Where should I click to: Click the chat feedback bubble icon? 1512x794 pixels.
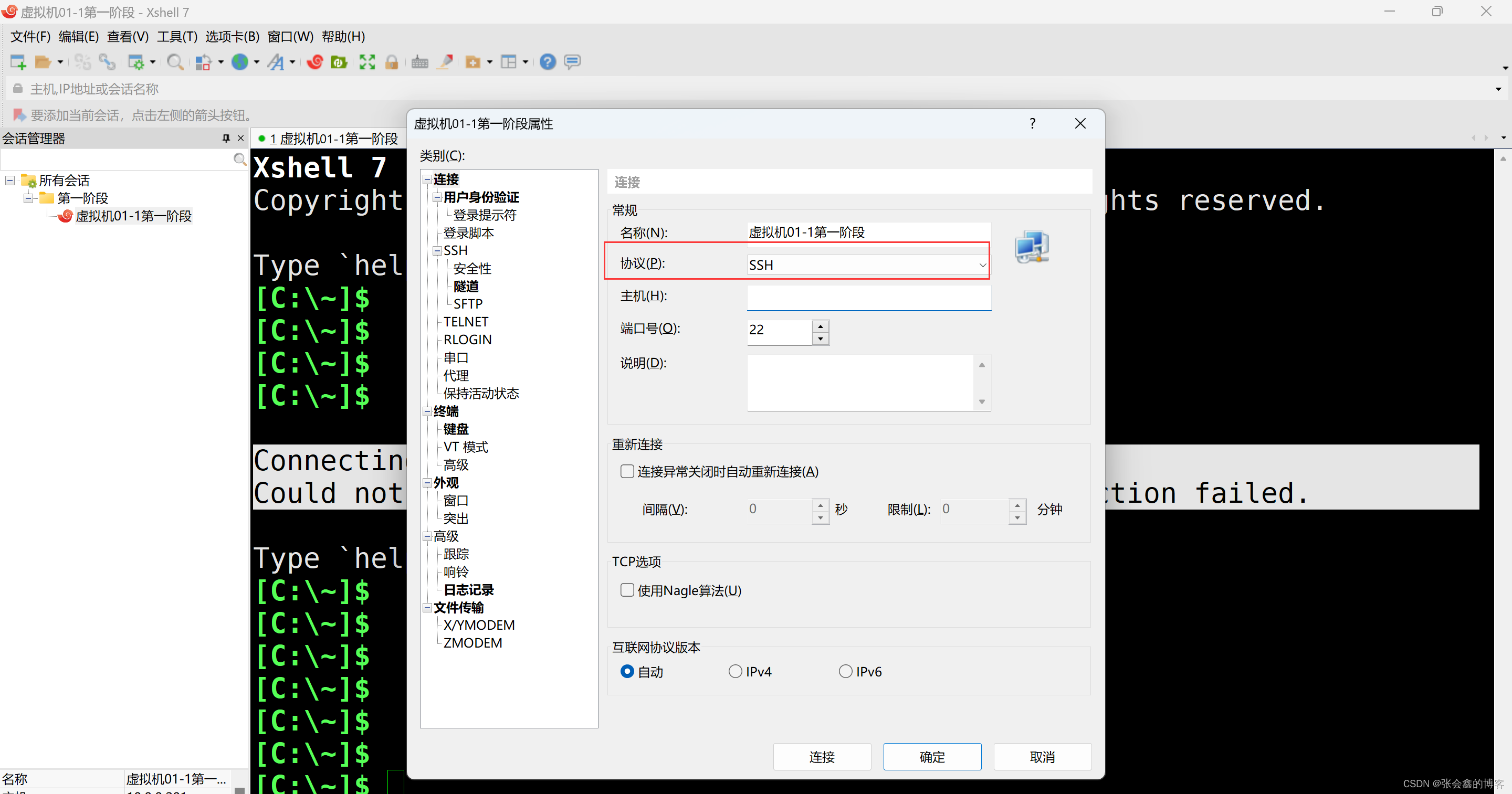572,61
